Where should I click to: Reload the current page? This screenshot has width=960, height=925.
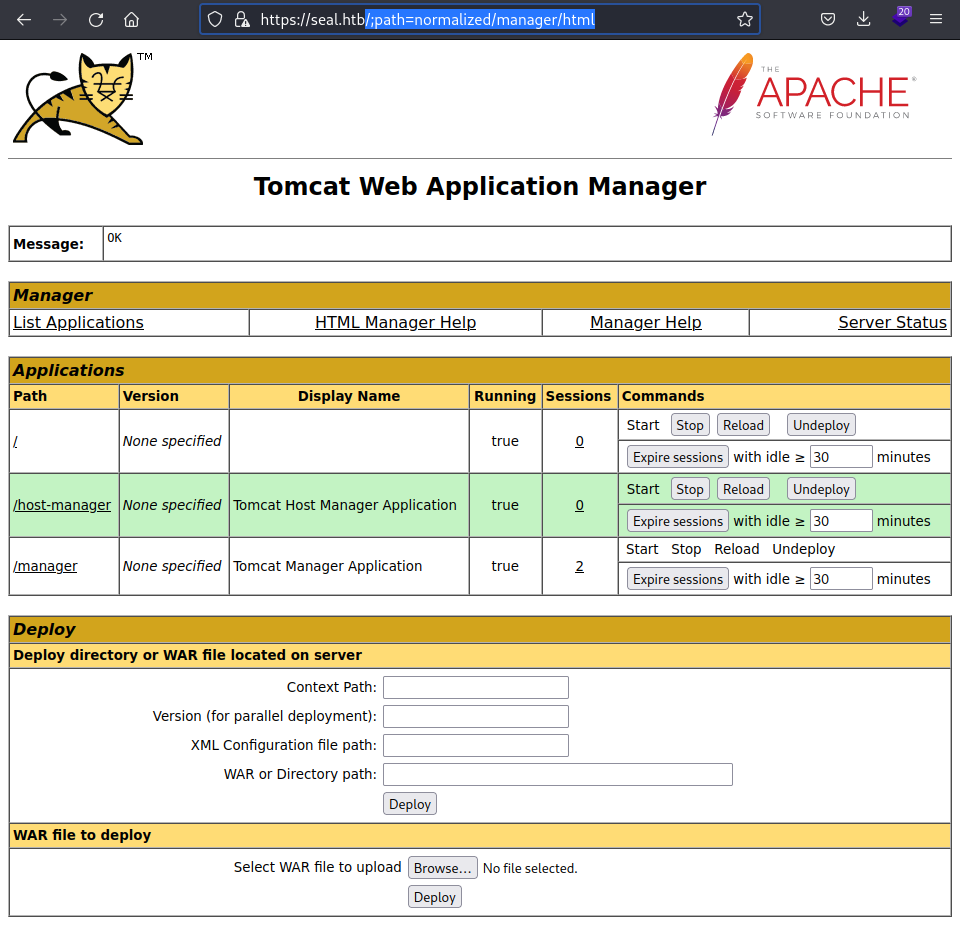[x=96, y=20]
